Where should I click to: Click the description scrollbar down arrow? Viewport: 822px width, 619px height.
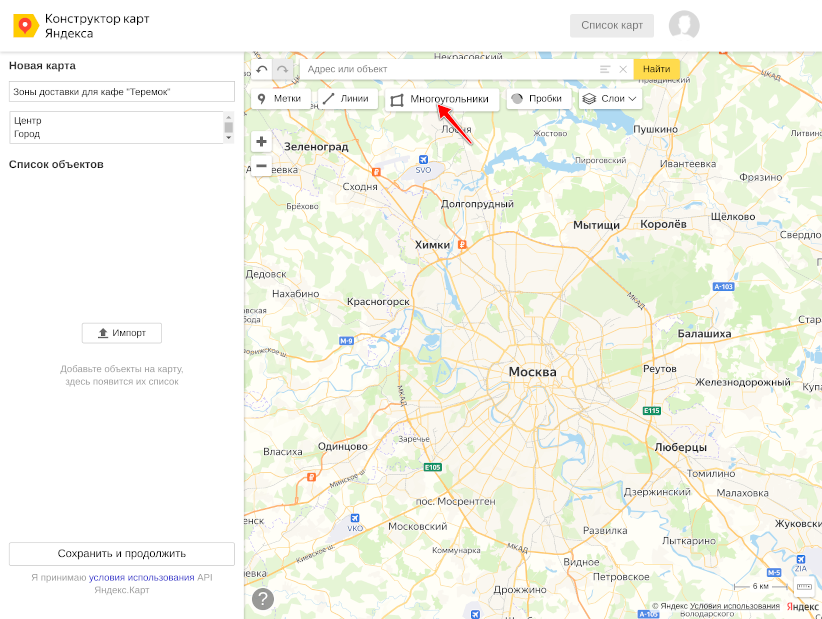click(229, 138)
